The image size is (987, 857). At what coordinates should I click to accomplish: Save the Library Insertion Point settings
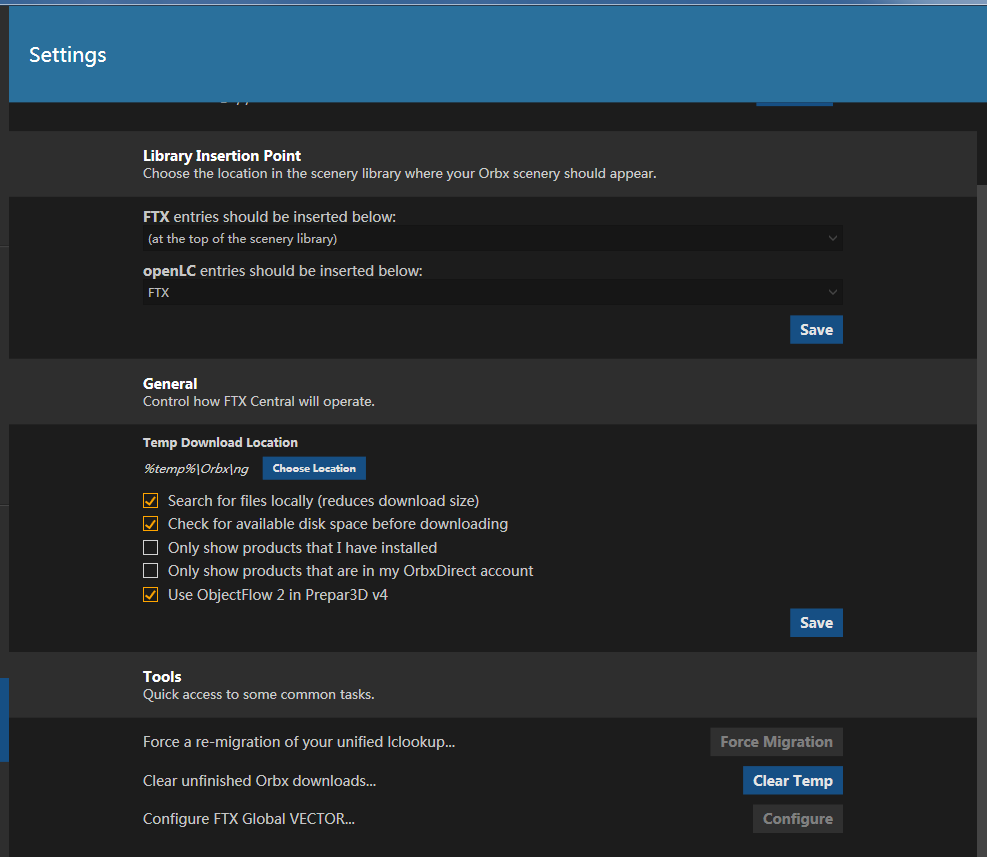[816, 330]
